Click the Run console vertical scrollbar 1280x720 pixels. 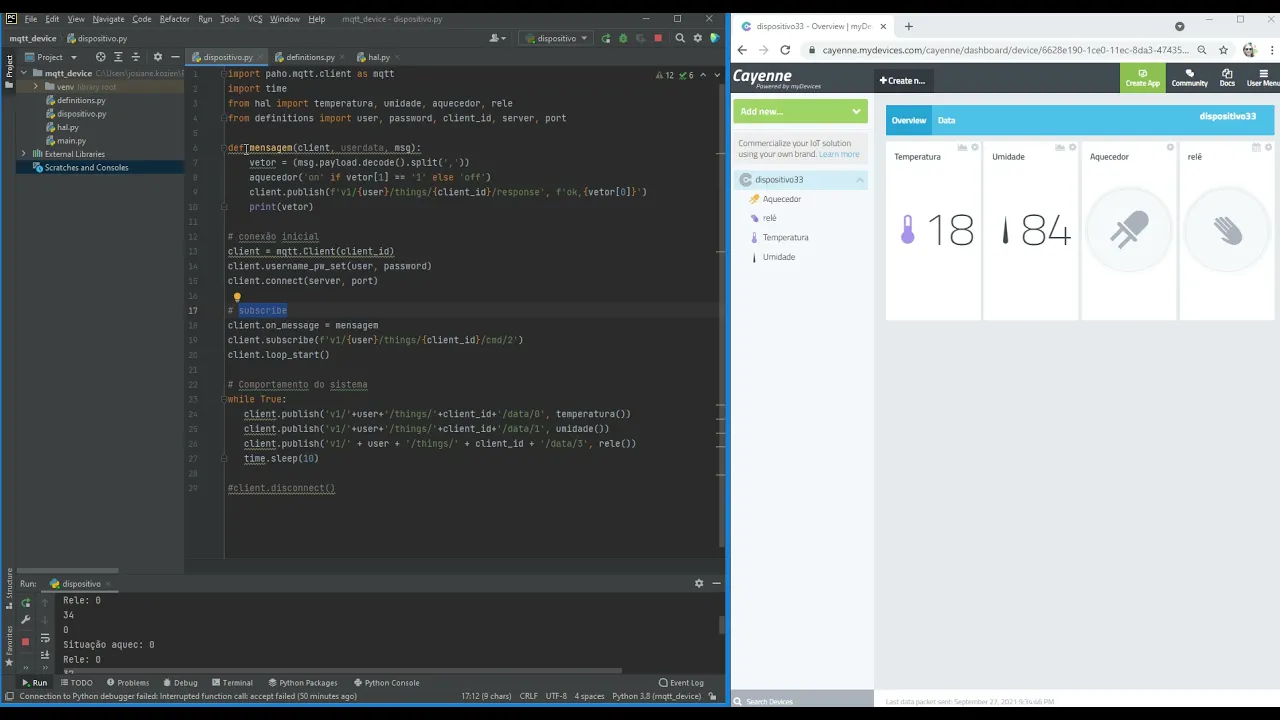point(721,626)
